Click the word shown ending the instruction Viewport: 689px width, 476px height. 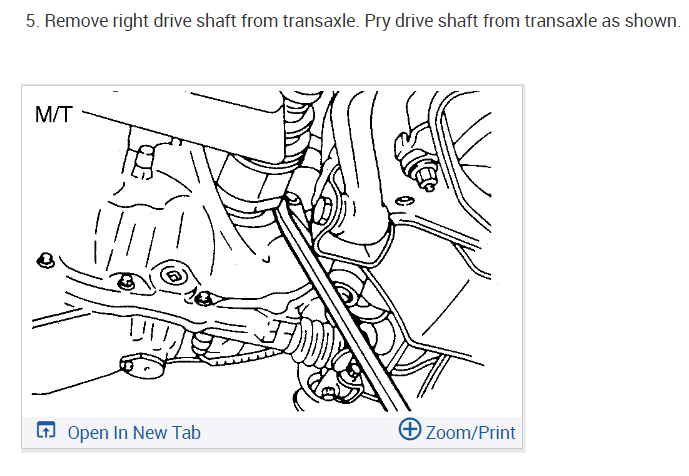click(652, 21)
